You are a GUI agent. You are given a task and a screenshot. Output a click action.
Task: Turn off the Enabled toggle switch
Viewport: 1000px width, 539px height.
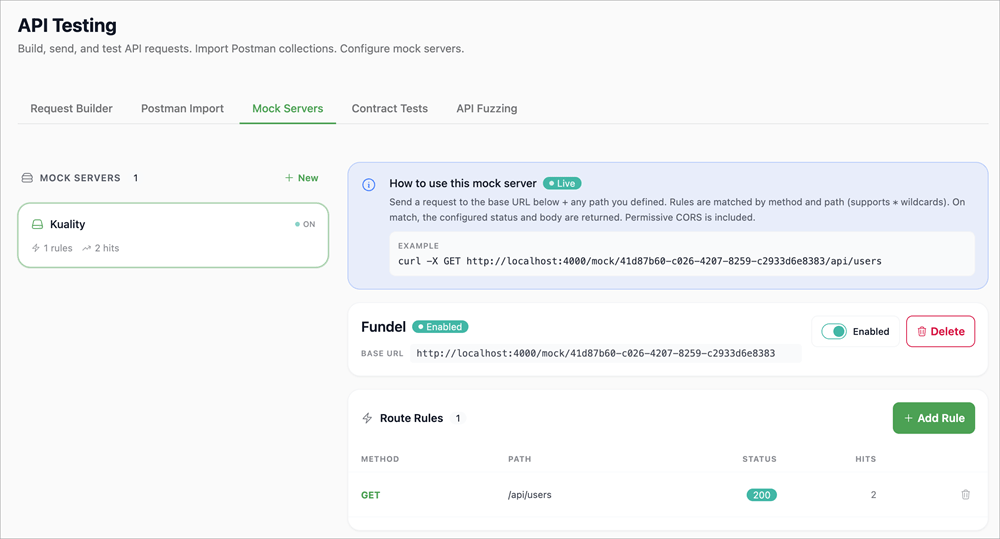(834, 332)
